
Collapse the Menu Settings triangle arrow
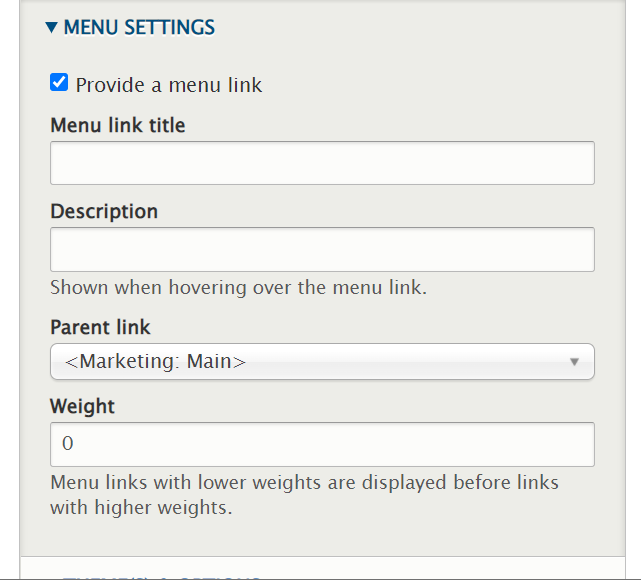[x=52, y=28]
